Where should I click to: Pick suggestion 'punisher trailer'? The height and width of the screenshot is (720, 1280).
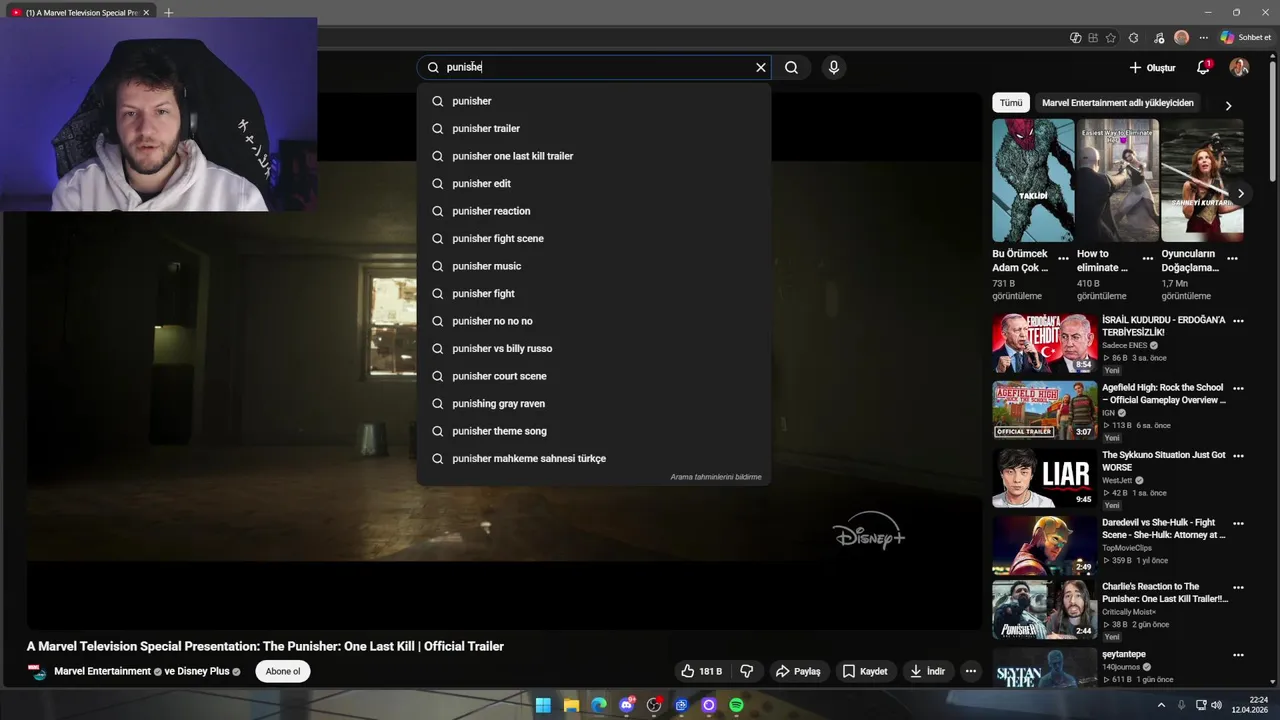coord(594,128)
